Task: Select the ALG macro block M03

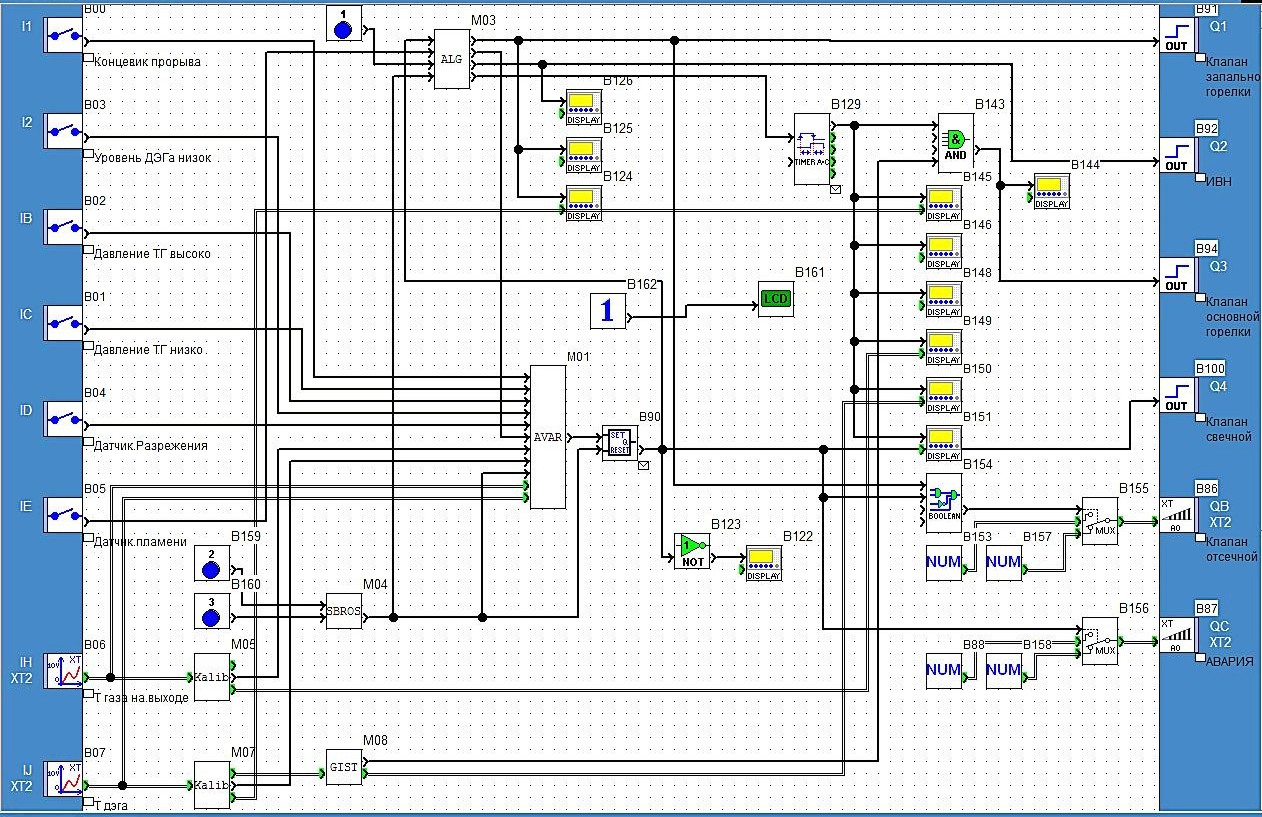Action: [x=451, y=59]
